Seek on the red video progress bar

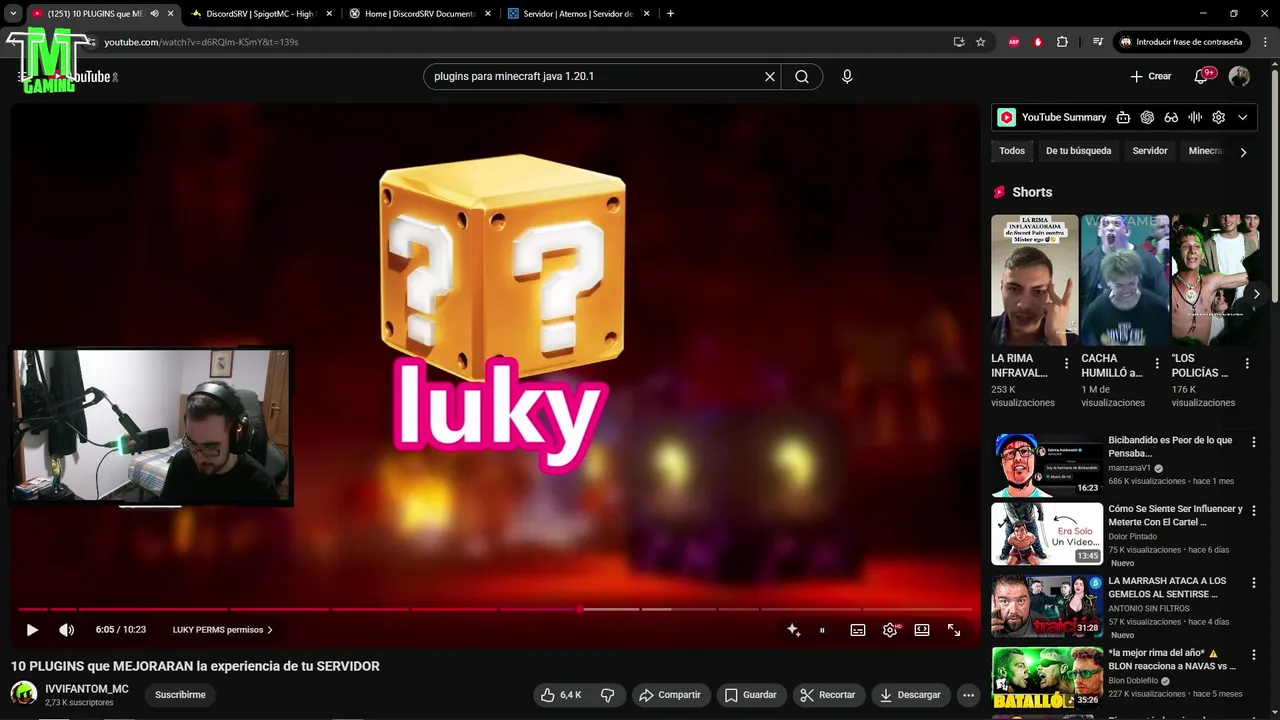495,608
